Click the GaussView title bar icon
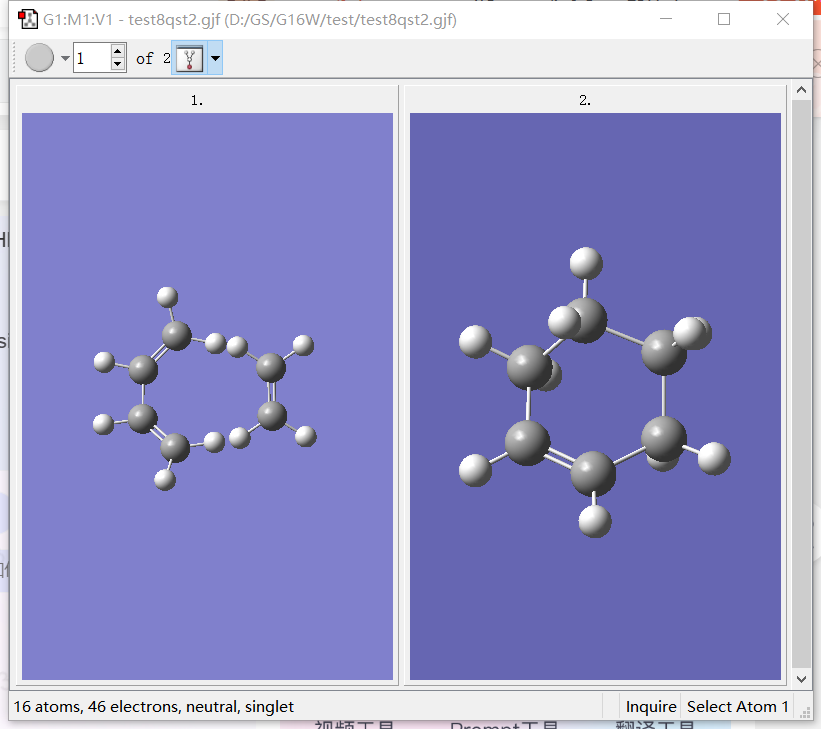The image size is (821, 729). tap(28, 19)
